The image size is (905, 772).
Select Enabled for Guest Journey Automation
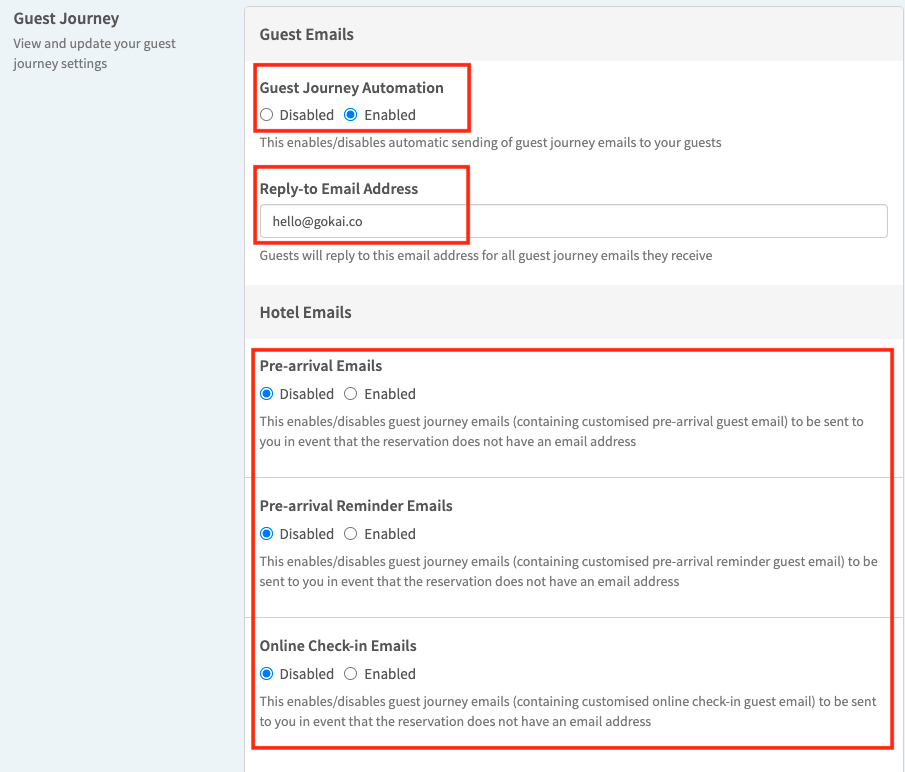coord(351,115)
